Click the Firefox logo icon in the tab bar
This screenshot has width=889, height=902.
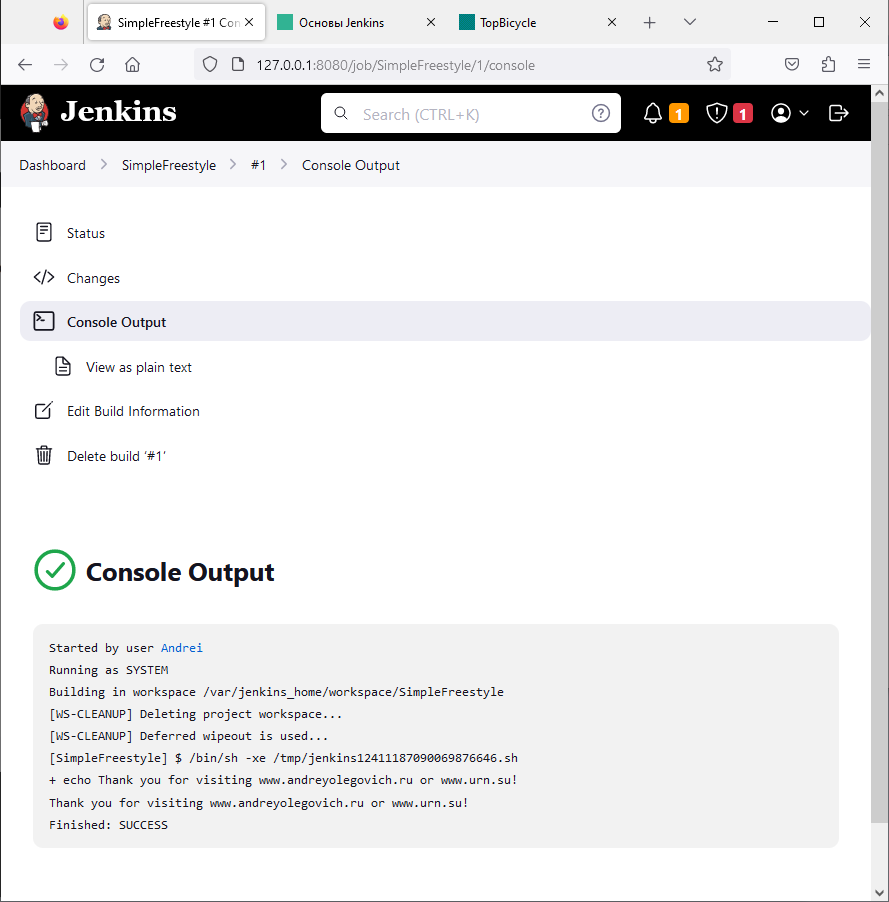pos(60,22)
